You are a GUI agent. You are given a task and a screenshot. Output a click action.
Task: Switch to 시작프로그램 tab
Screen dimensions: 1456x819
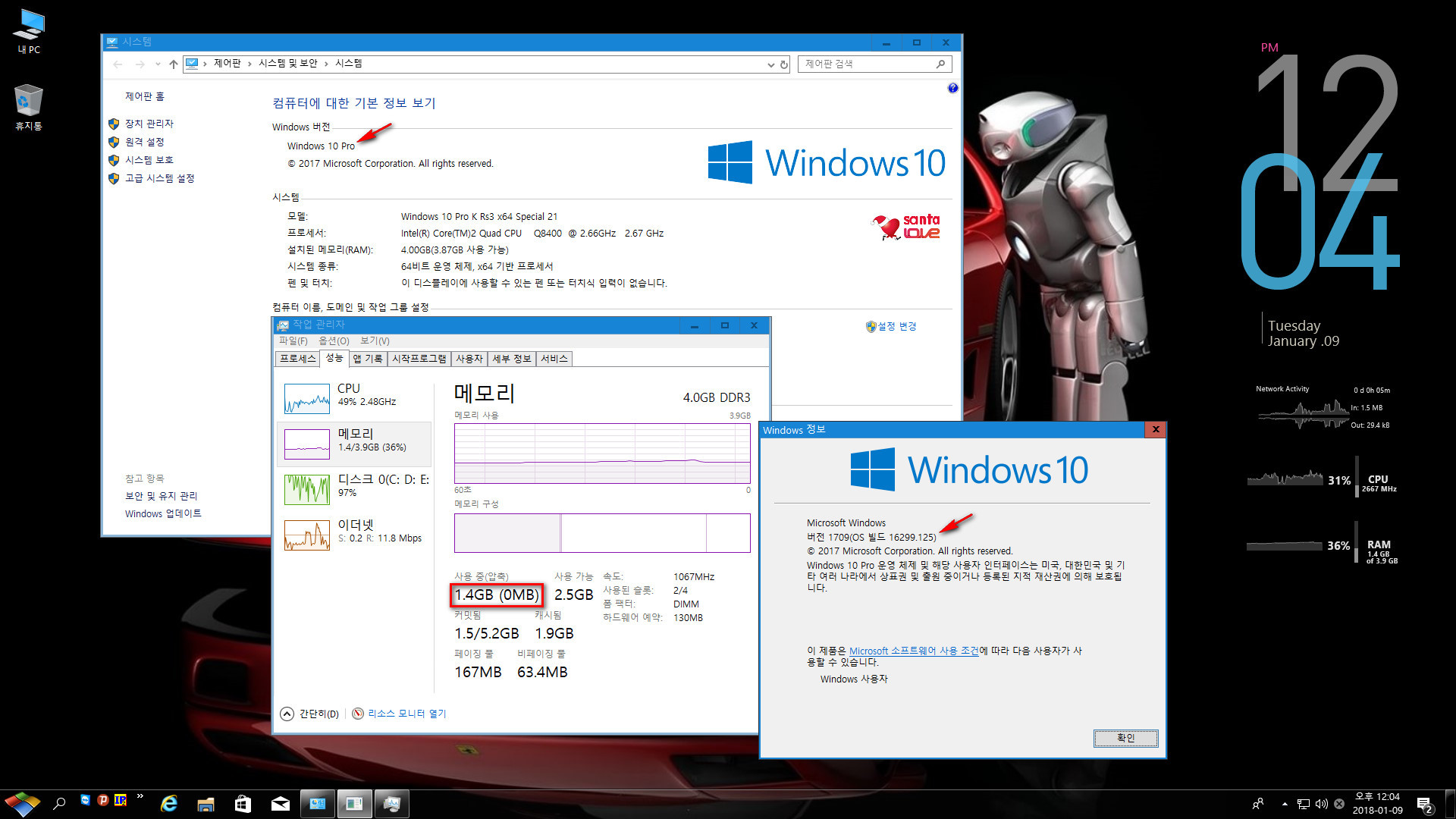pos(419,359)
